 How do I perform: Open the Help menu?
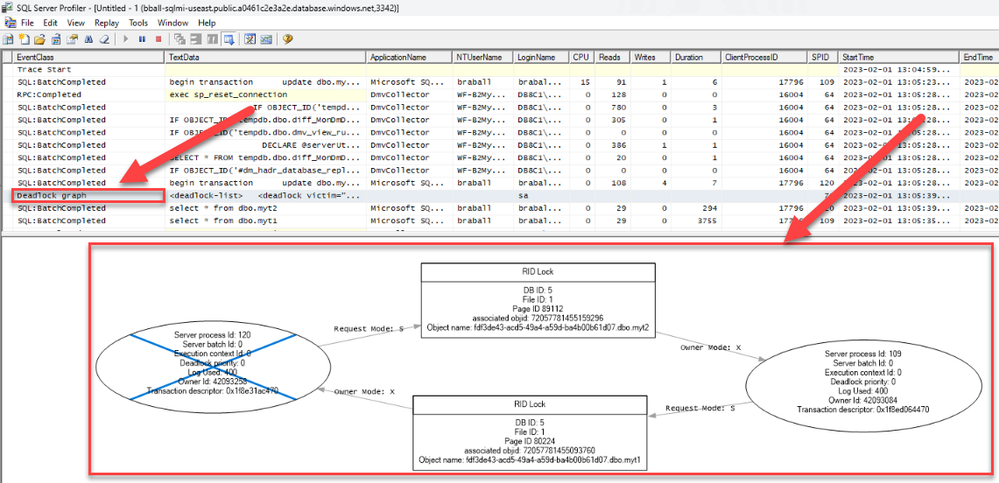click(x=207, y=22)
